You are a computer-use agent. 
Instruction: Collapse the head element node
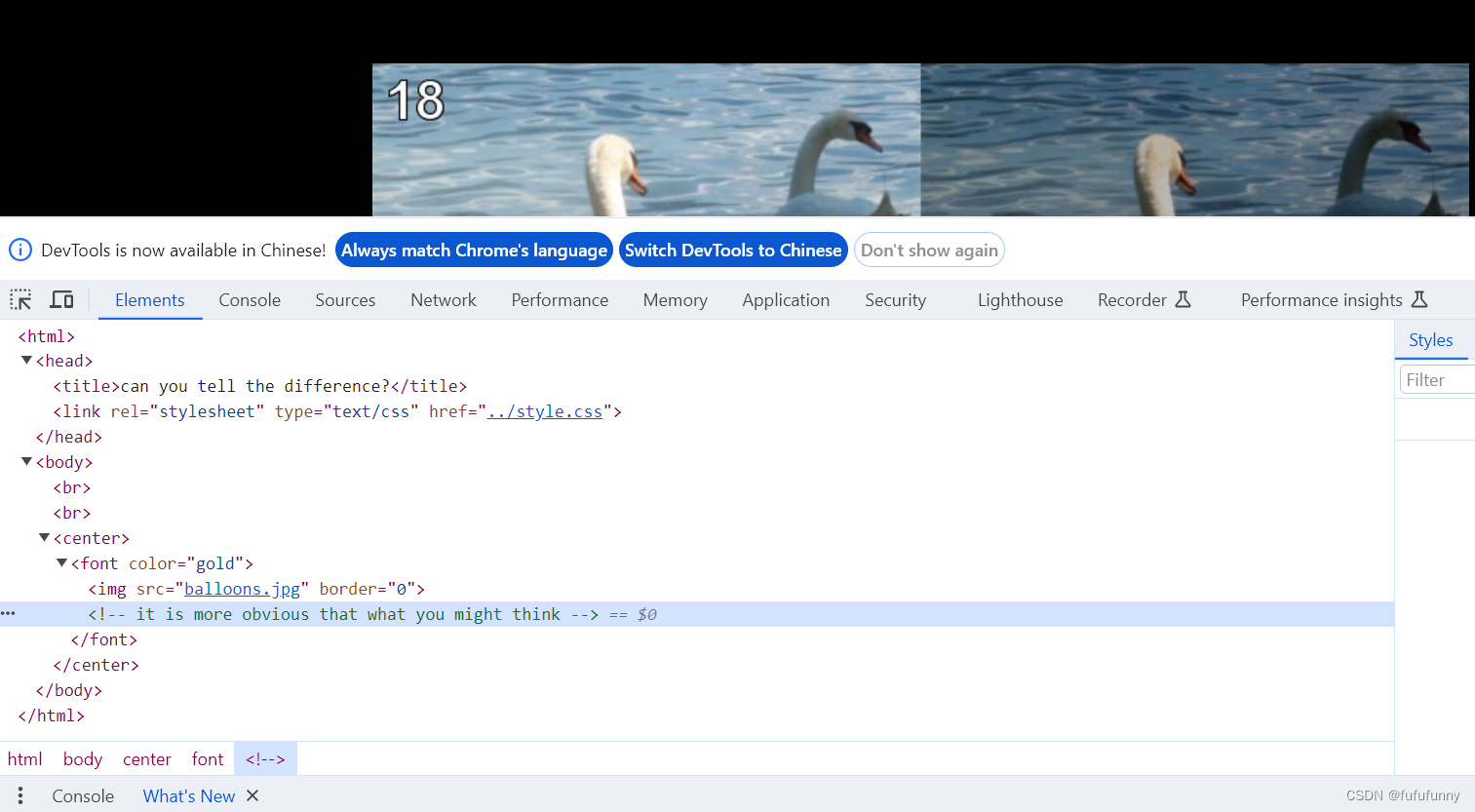(26, 360)
